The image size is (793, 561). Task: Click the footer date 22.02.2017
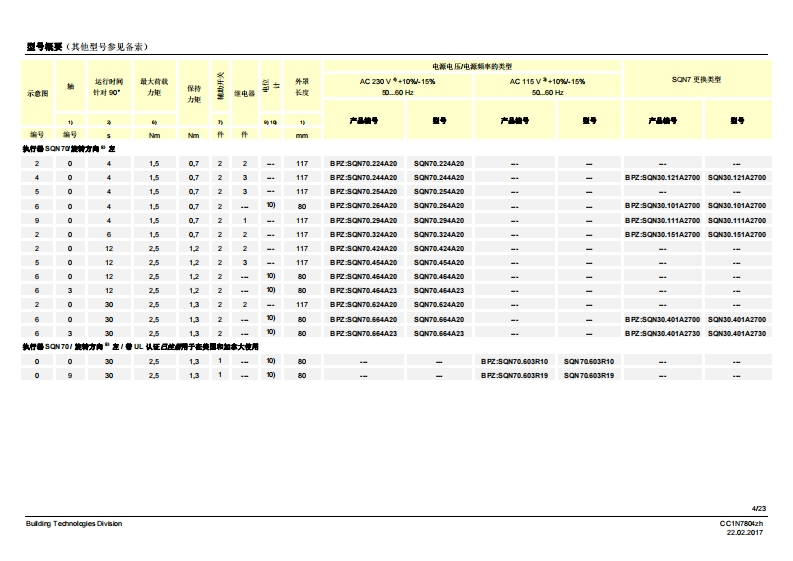coord(745,533)
